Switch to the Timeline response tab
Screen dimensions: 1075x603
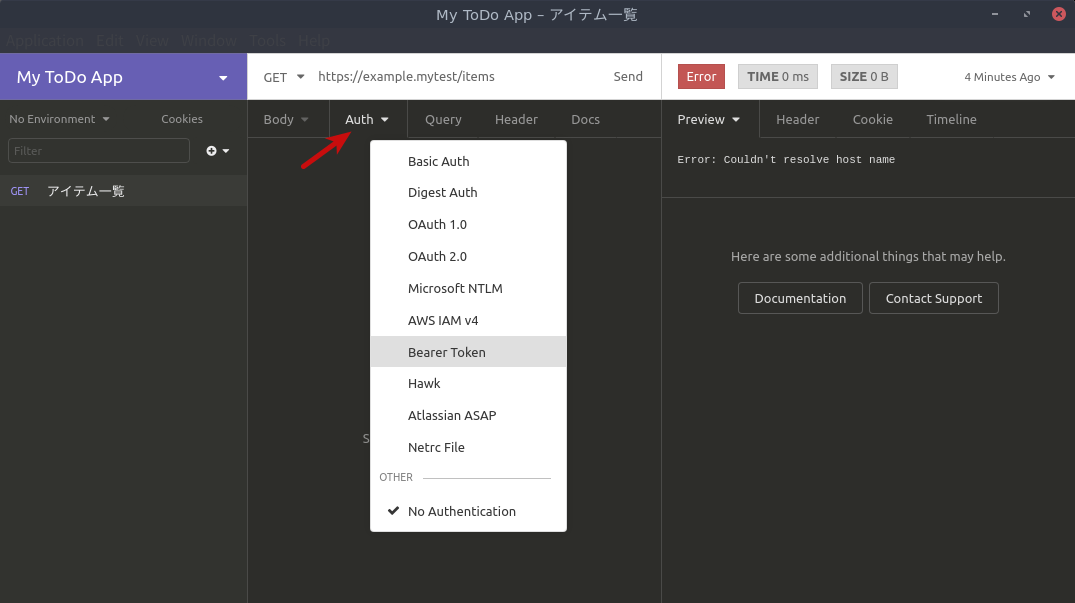click(x=950, y=119)
